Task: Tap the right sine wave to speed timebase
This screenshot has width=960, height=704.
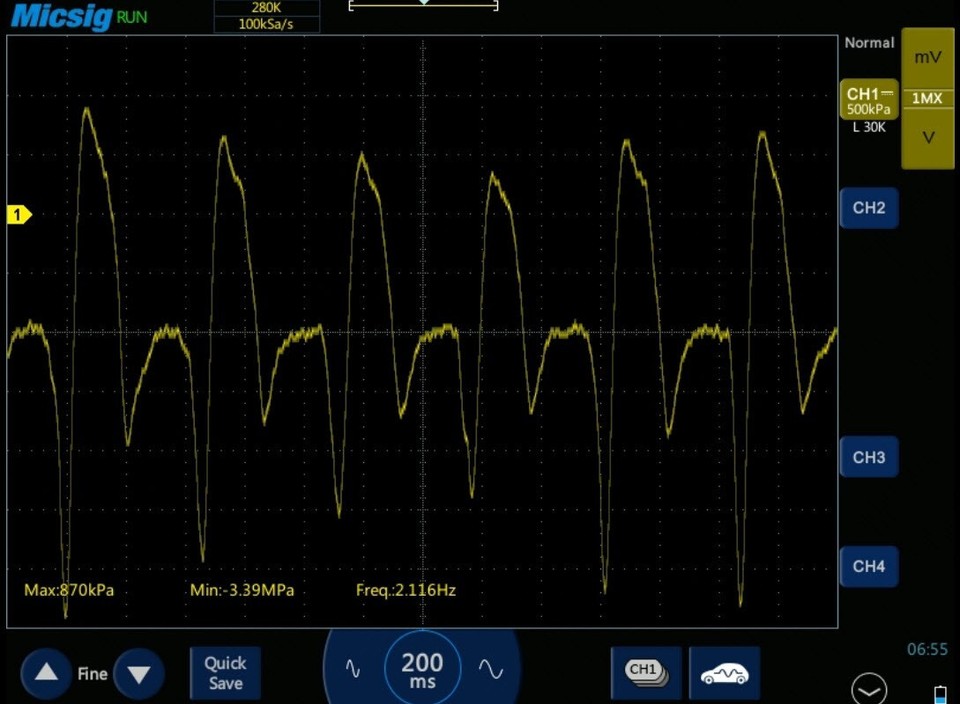Action: point(489,666)
